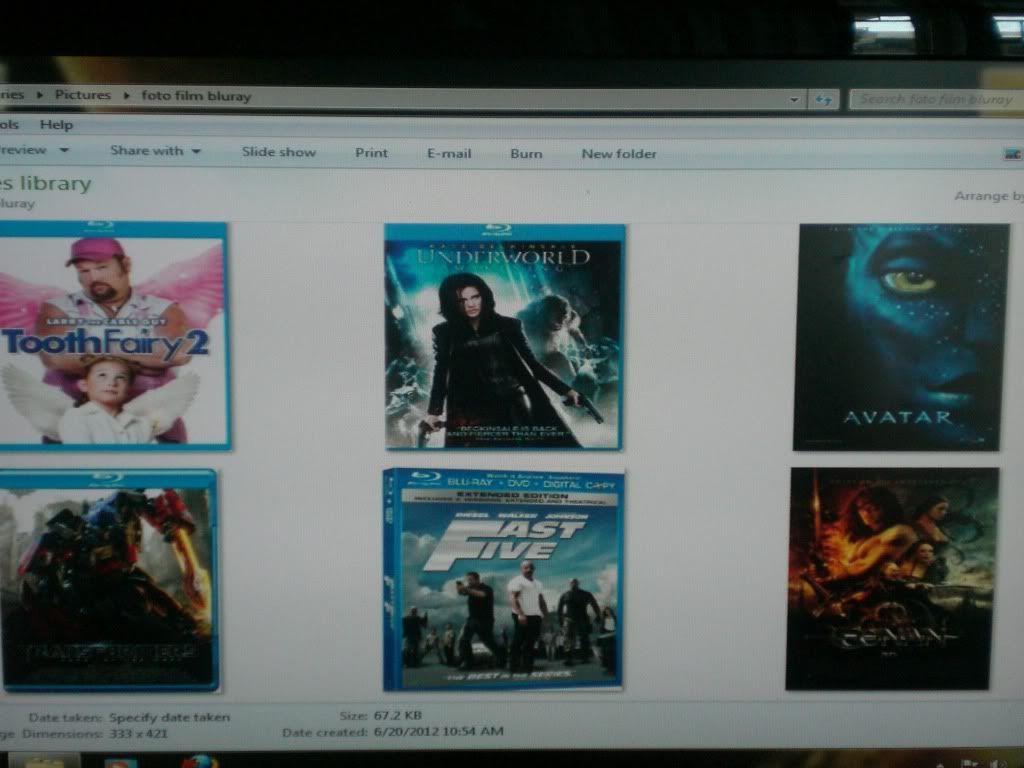Image resolution: width=1024 pixels, height=768 pixels.
Task: Select the Conan poster thumbnail
Action: click(892, 579)
